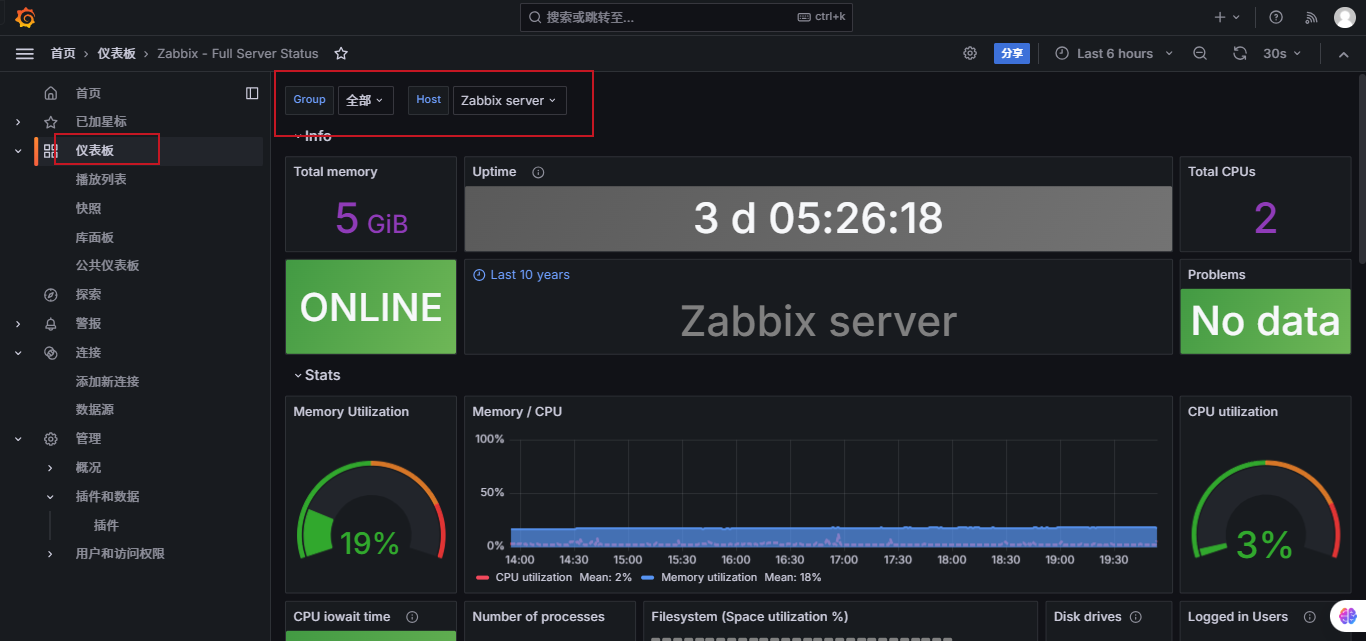Click the ONLINE status panel
Screen dimensions: 1366x641
371,307
